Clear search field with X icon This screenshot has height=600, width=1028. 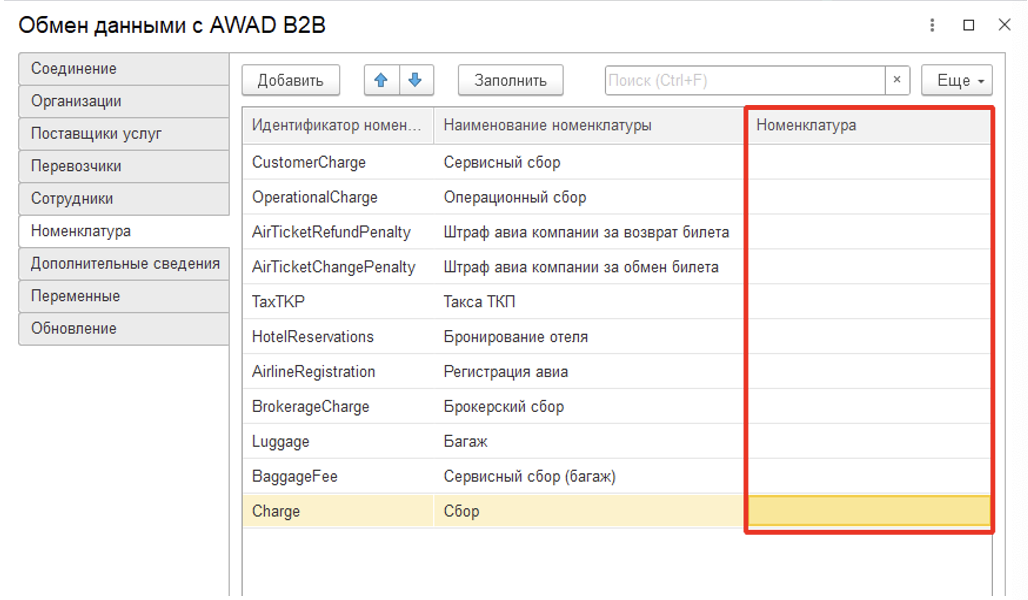897,80
